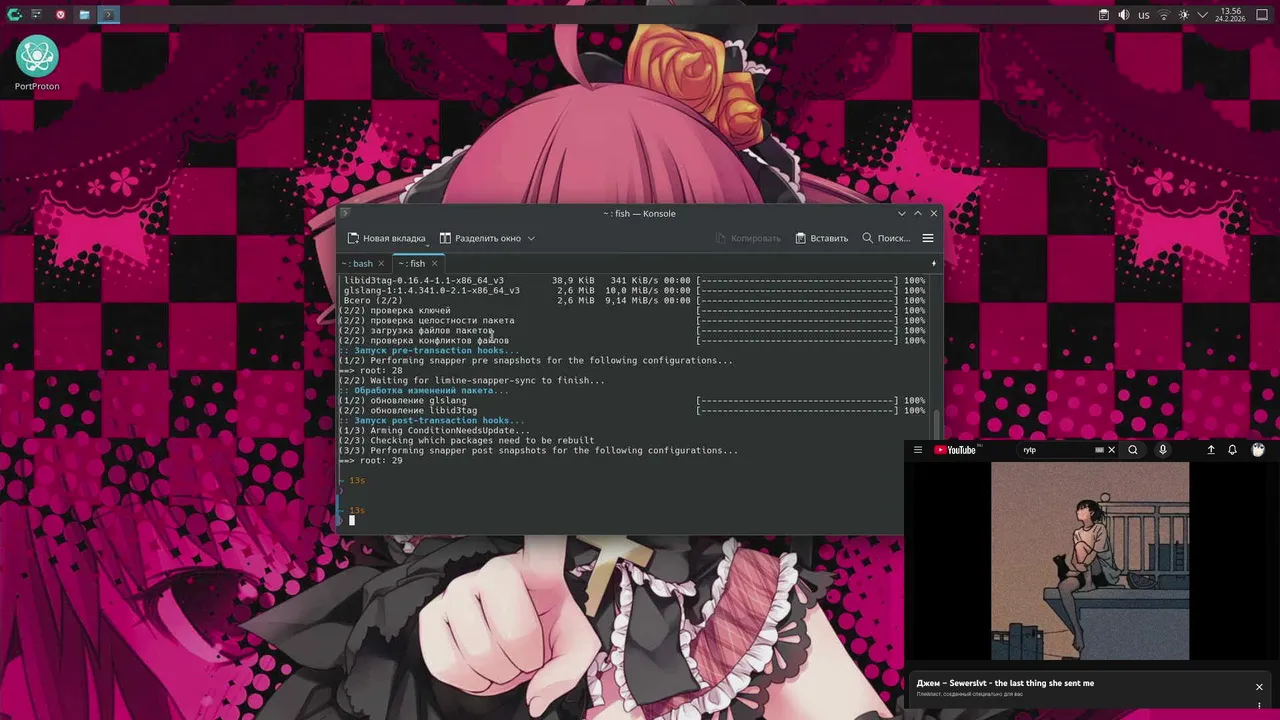1280x720 pixels.
Task: Open the file manager taskbar icon
Action: (84, 15)
